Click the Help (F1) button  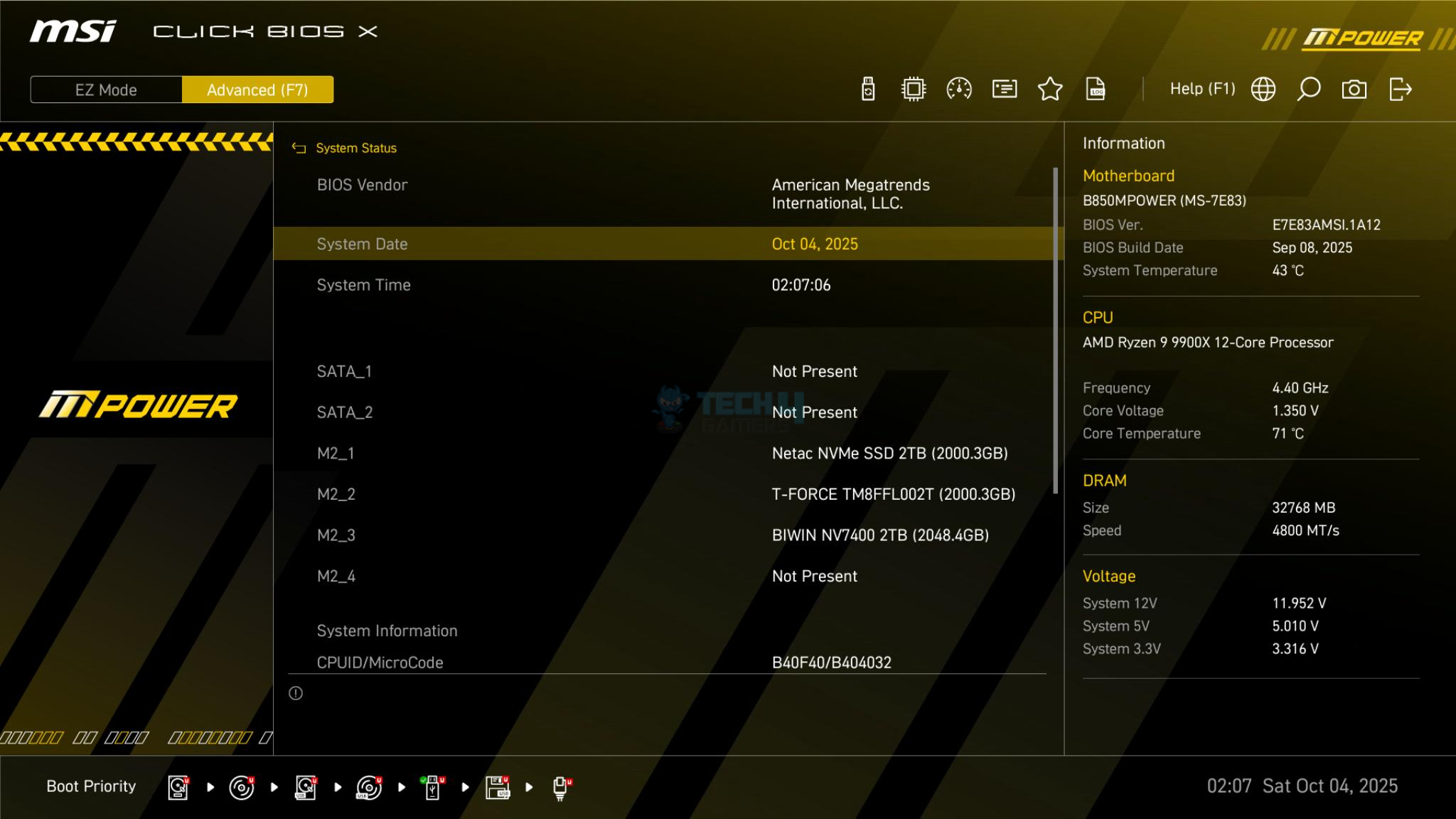(1202, 89)
